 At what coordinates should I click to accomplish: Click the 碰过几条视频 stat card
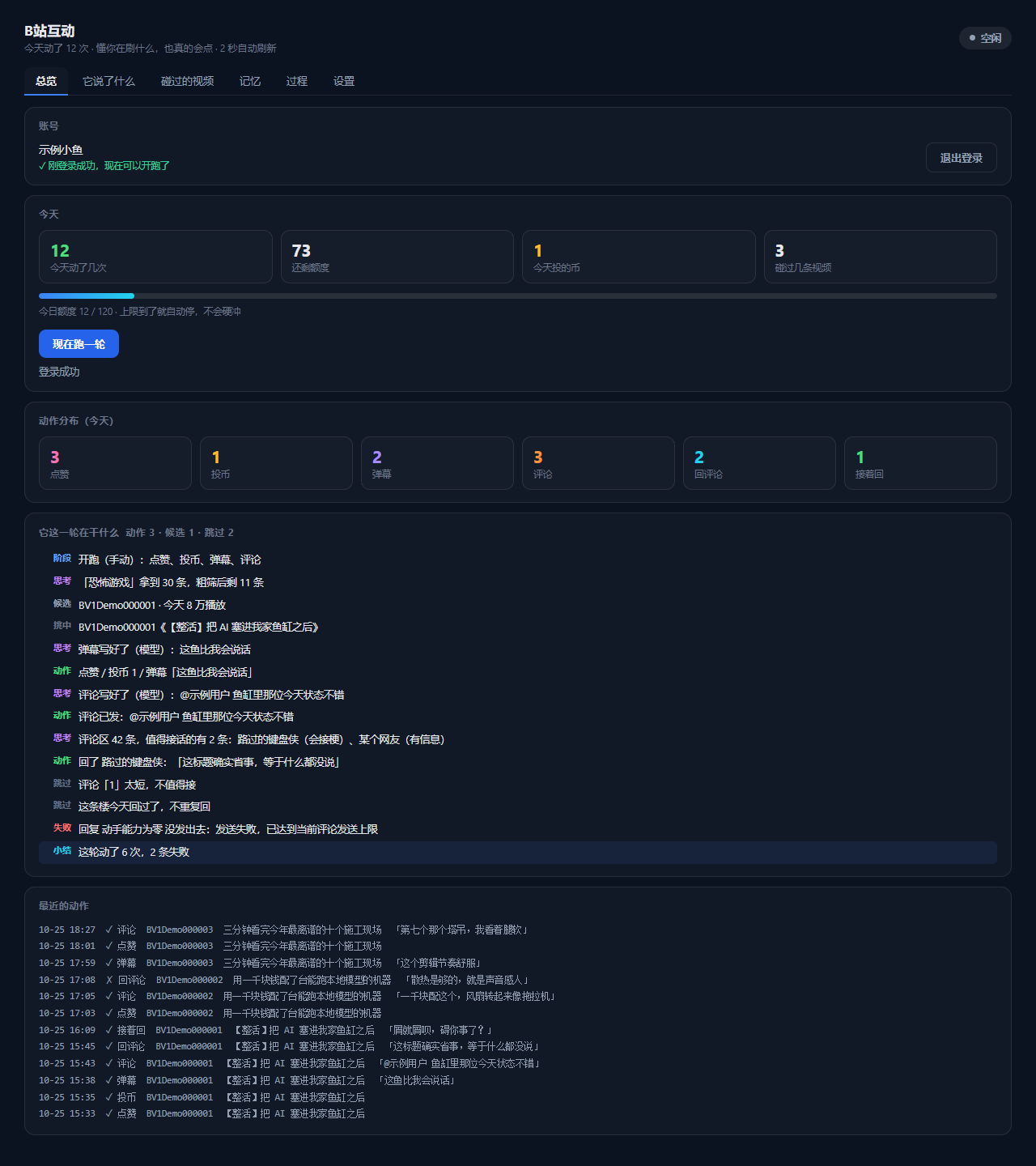[x=881, y=257]
